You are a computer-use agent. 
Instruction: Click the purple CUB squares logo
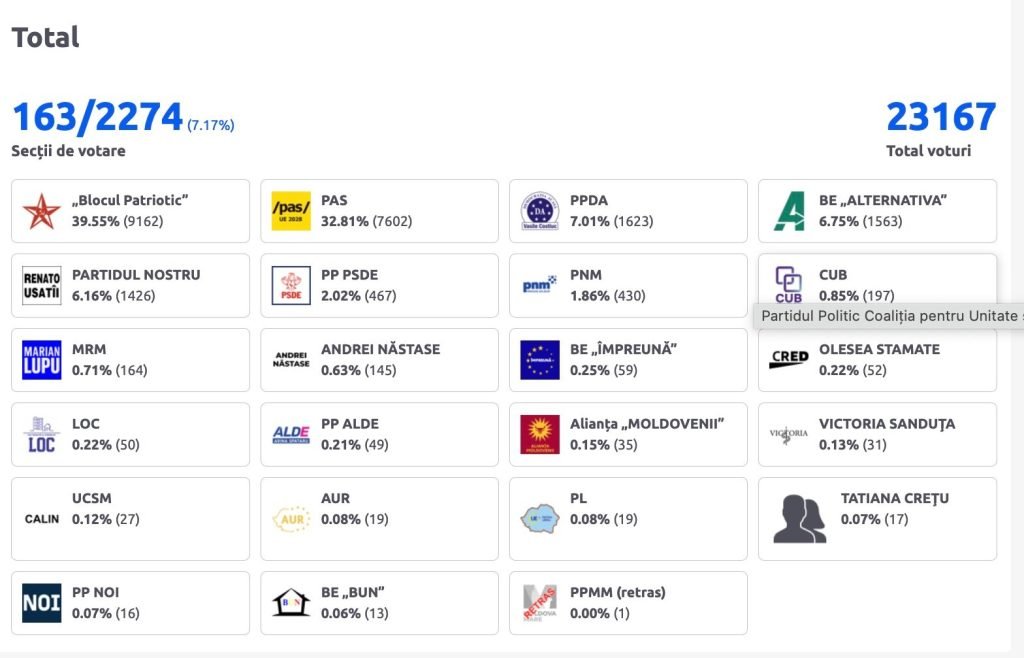pos(788,281)
